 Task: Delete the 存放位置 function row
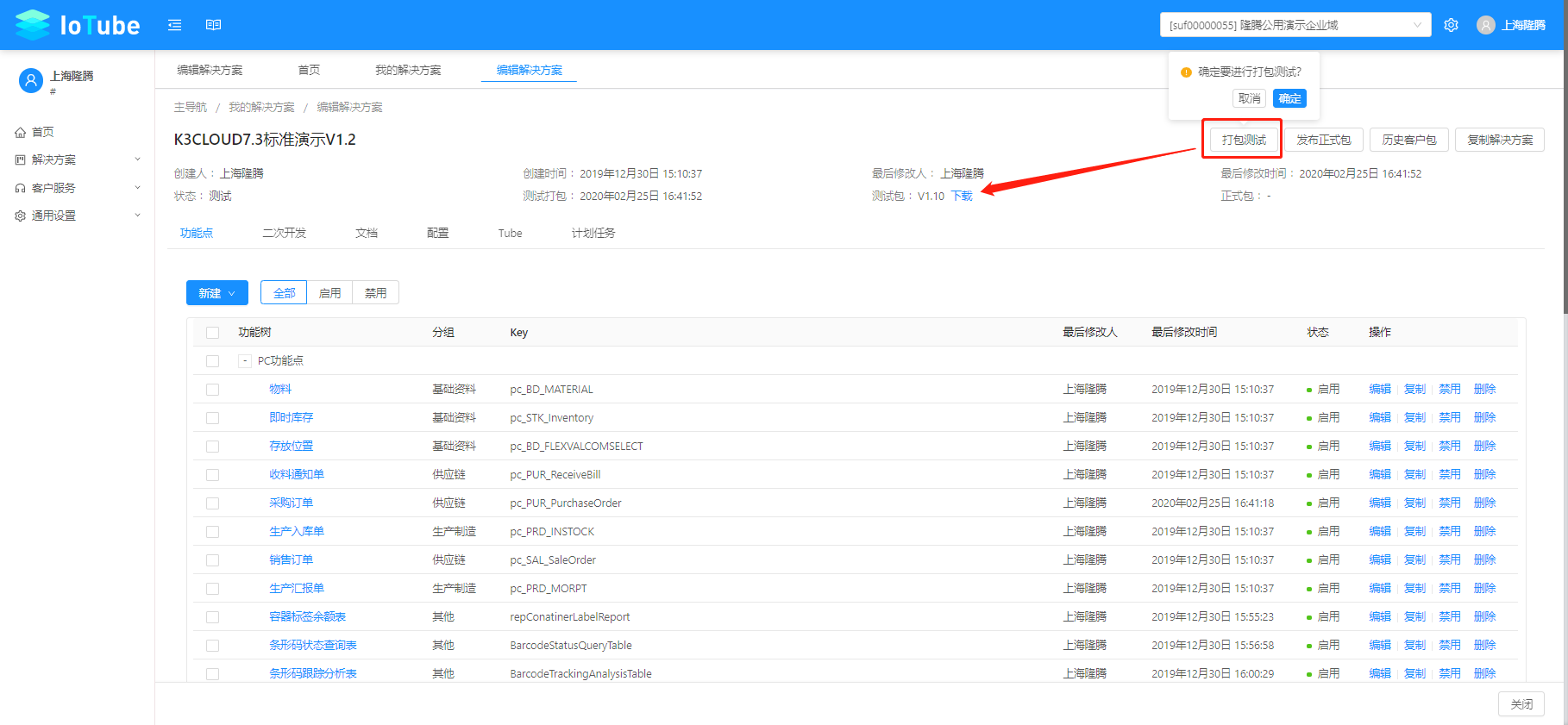1484,447
